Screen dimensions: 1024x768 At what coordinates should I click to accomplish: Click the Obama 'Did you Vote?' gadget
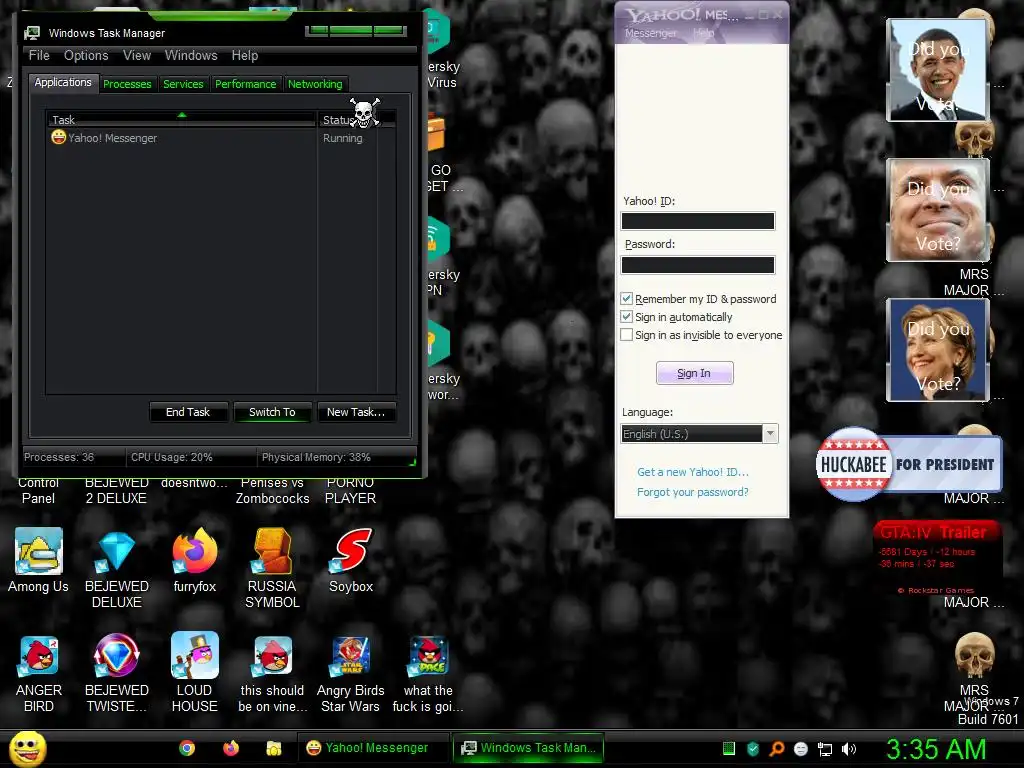tap(938, 71)
